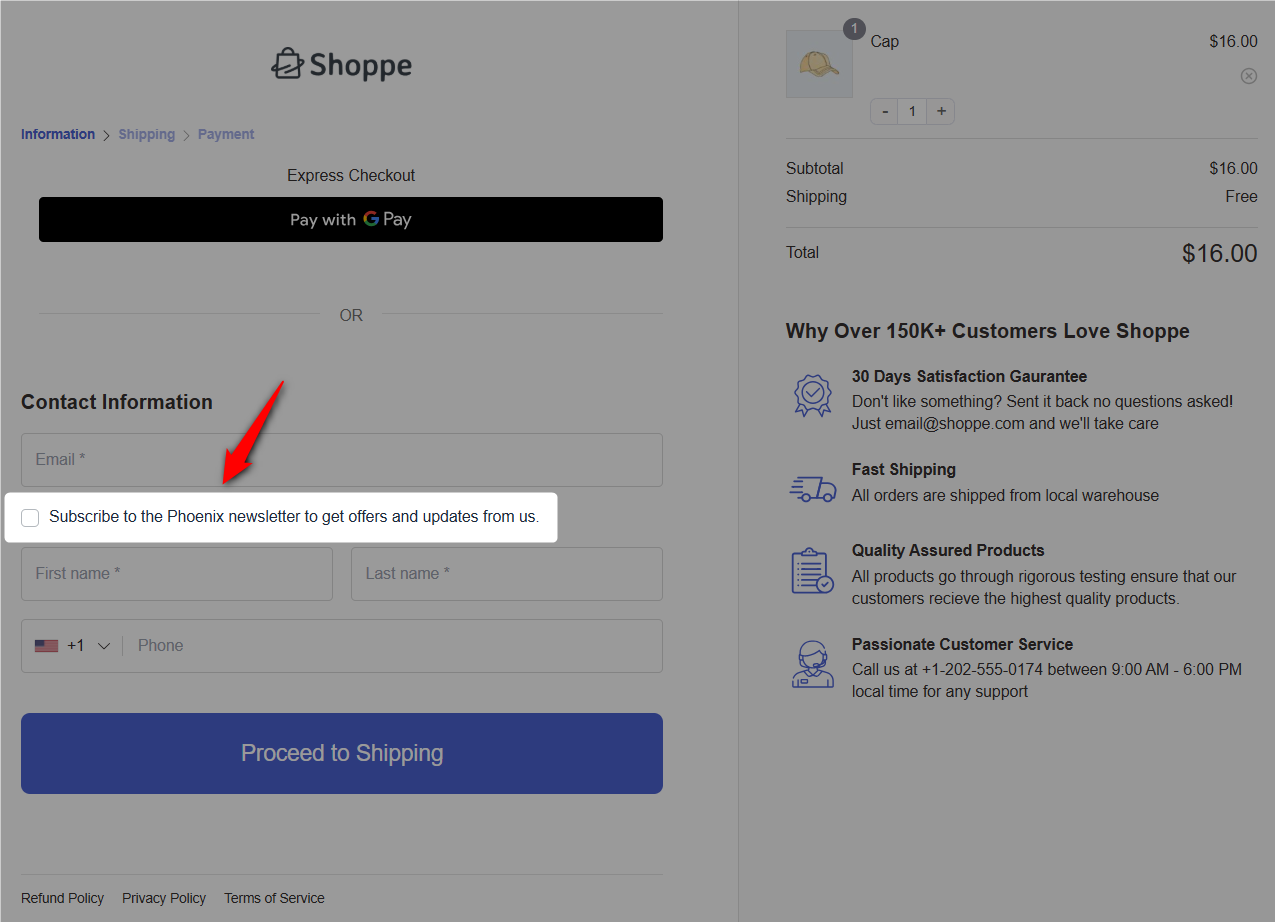Select the US flag icon in phone field
Screen dimensions: 1275x922
(x=47, y=645)
